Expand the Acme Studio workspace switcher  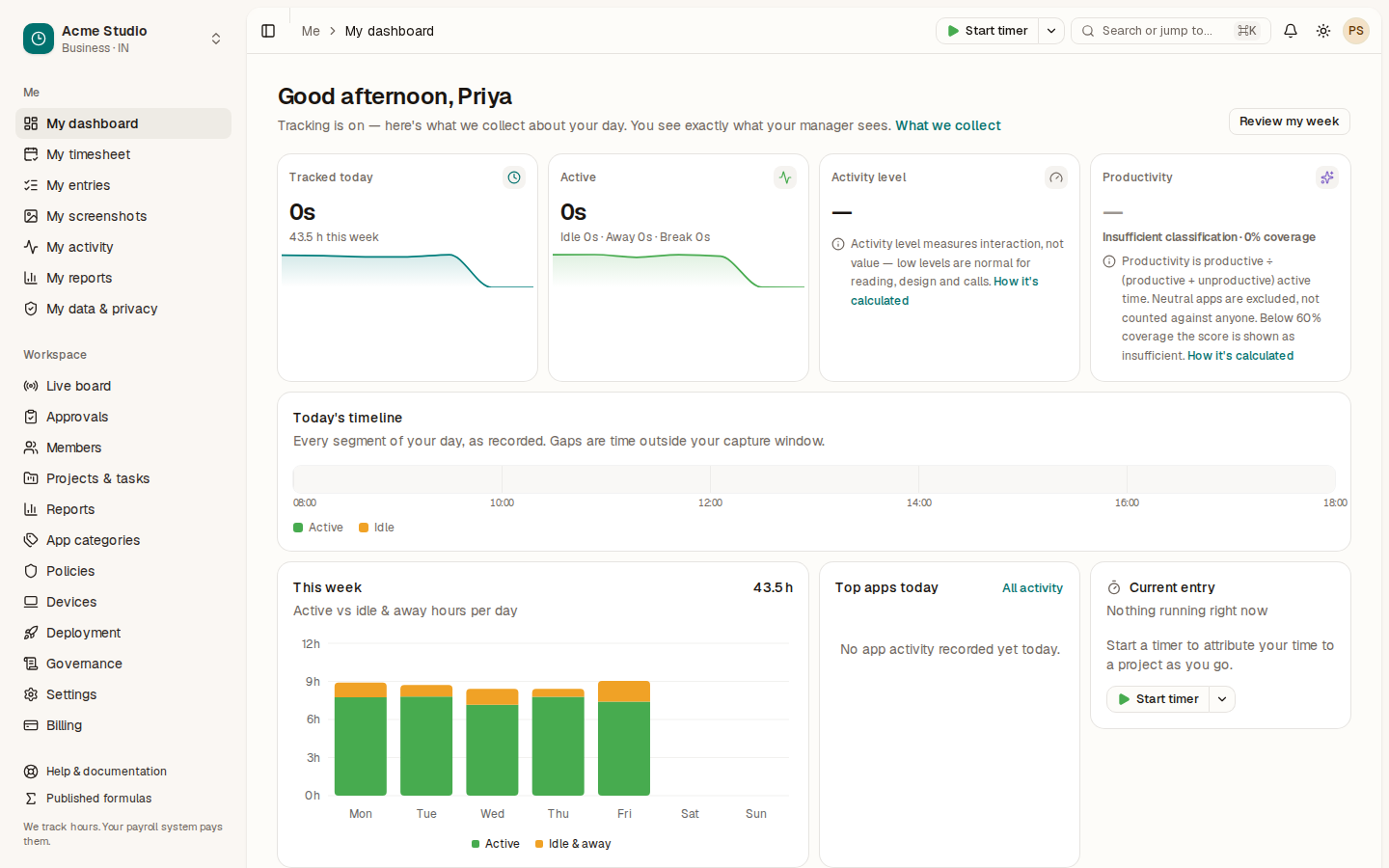(216, 39)
